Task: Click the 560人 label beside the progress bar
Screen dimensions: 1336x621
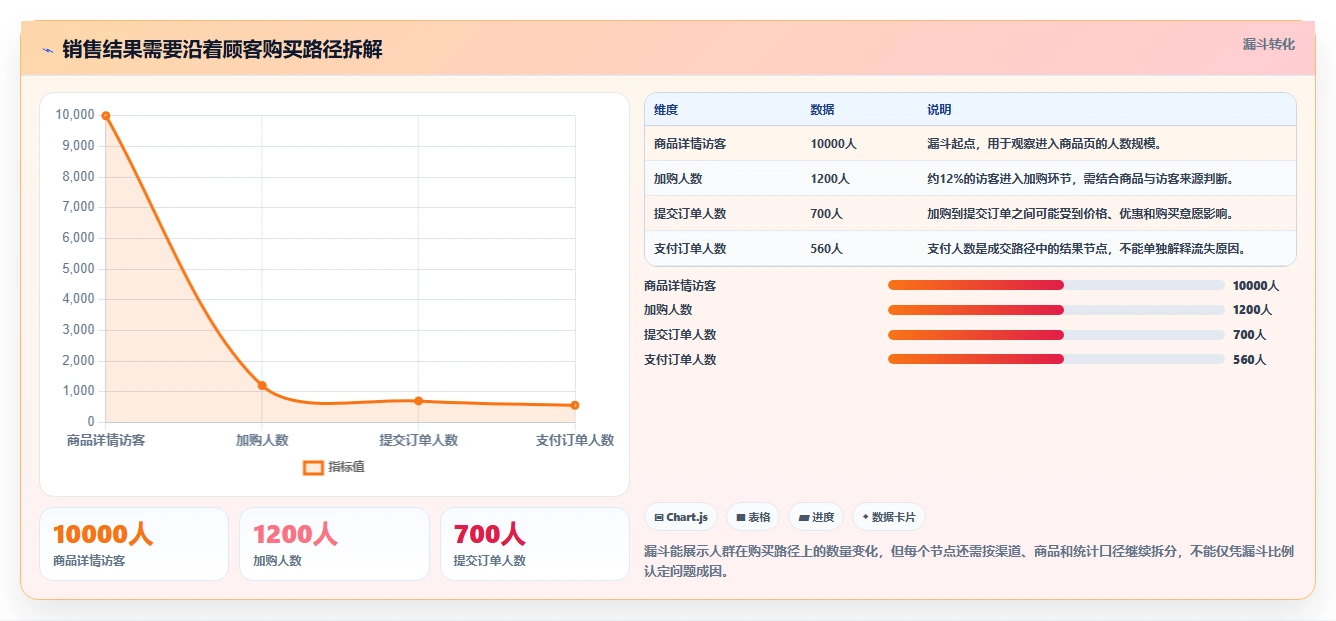Action: pyautogui.click(x=1249, y=359)
